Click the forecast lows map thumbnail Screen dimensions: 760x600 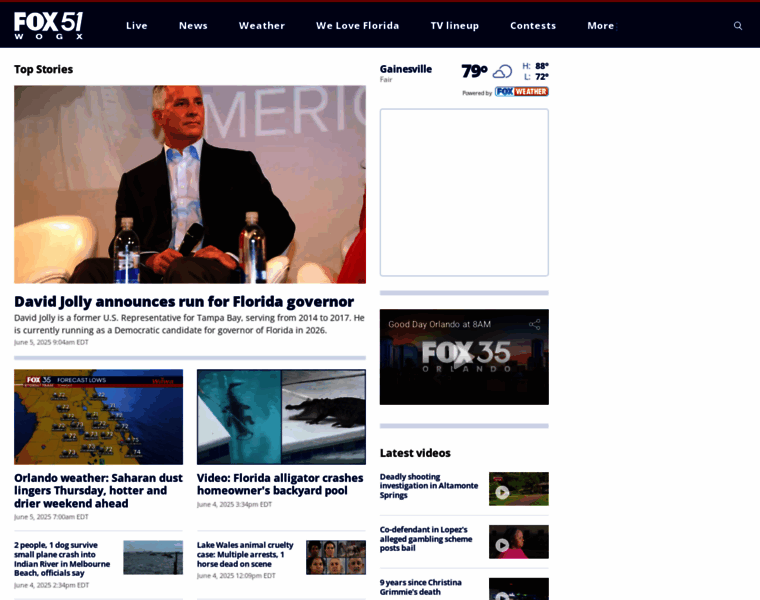tap(98, 417)
